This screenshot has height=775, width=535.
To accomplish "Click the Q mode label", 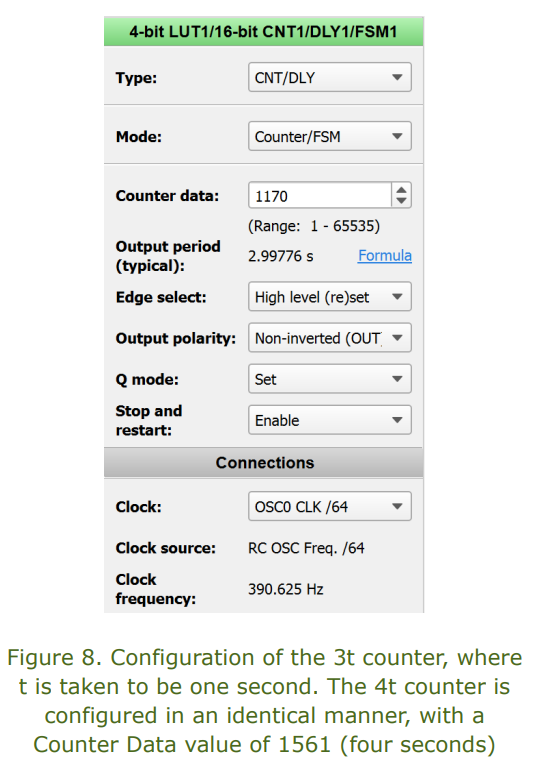I will click(147, 380).
